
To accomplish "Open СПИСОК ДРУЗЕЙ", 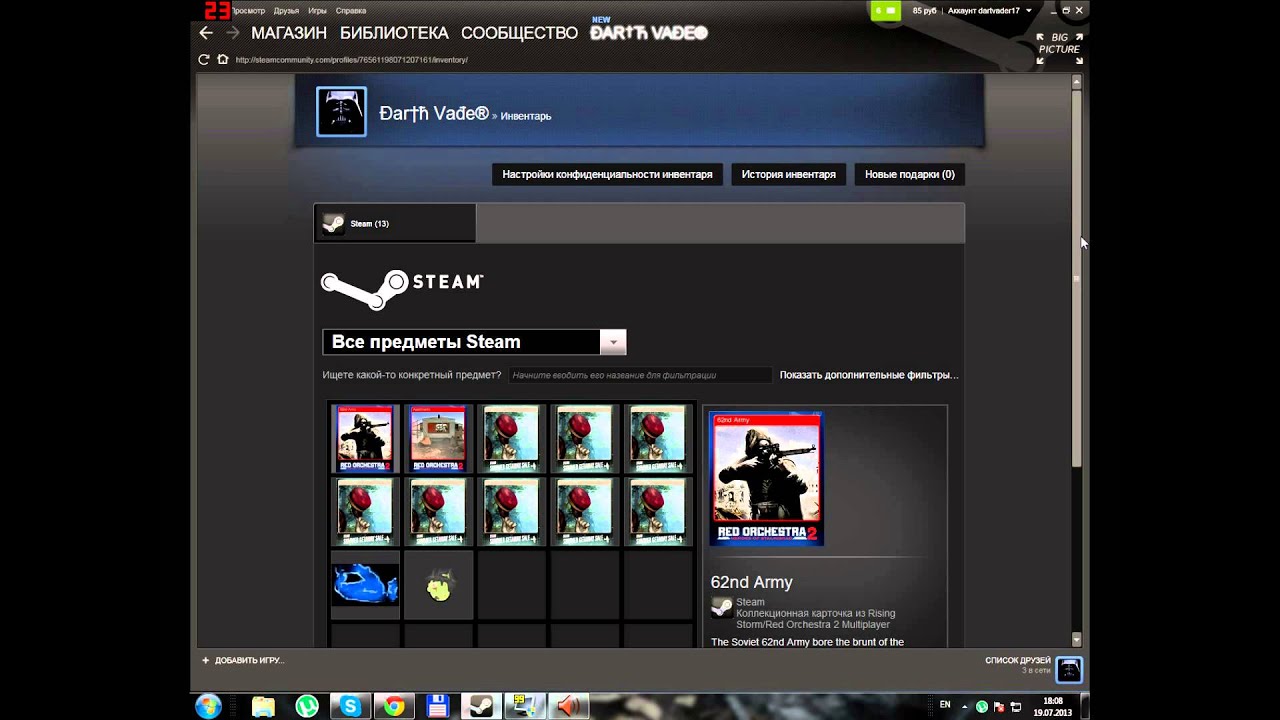I will tap(1018, 660).
